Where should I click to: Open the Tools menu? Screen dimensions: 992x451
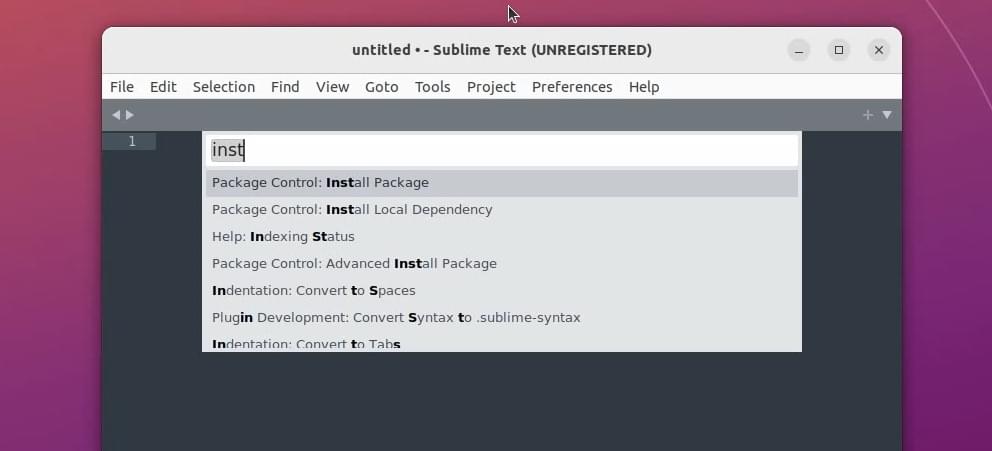[x=433, y=87]
